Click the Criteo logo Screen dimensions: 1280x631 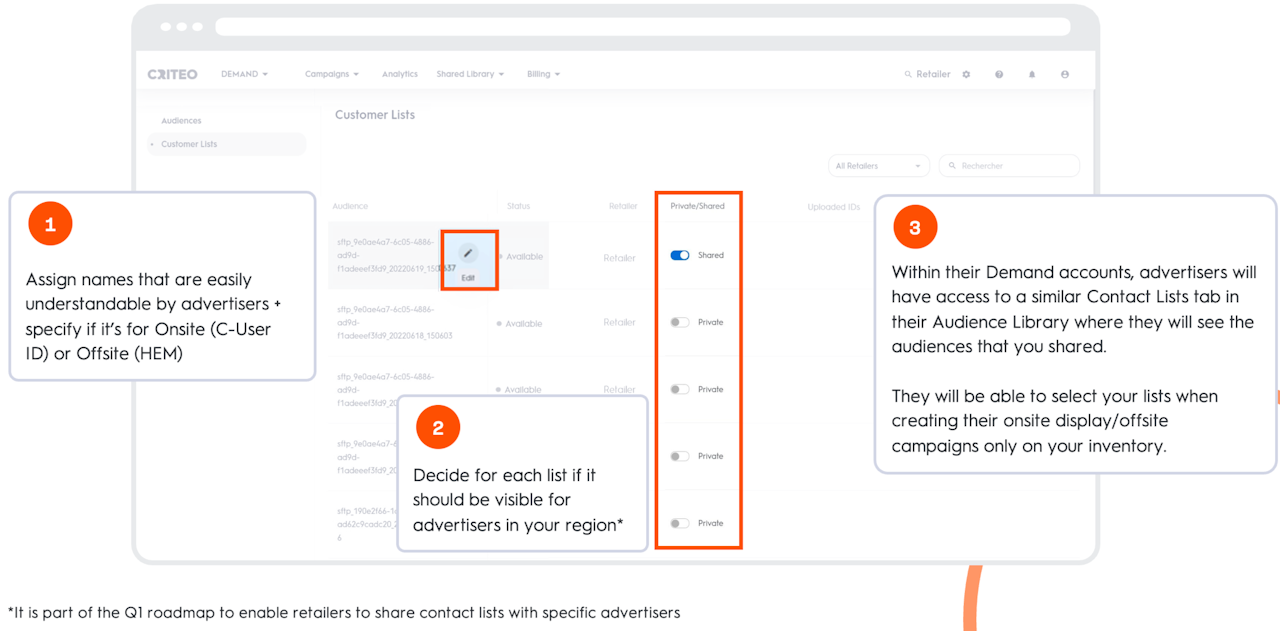172,74
